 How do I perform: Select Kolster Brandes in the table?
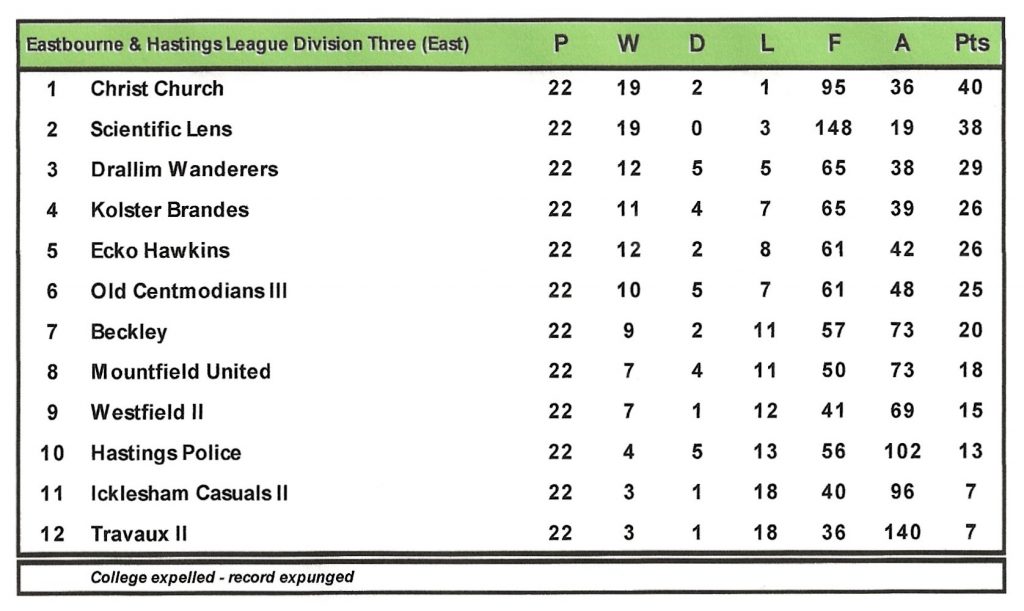(x=169, y=210)
